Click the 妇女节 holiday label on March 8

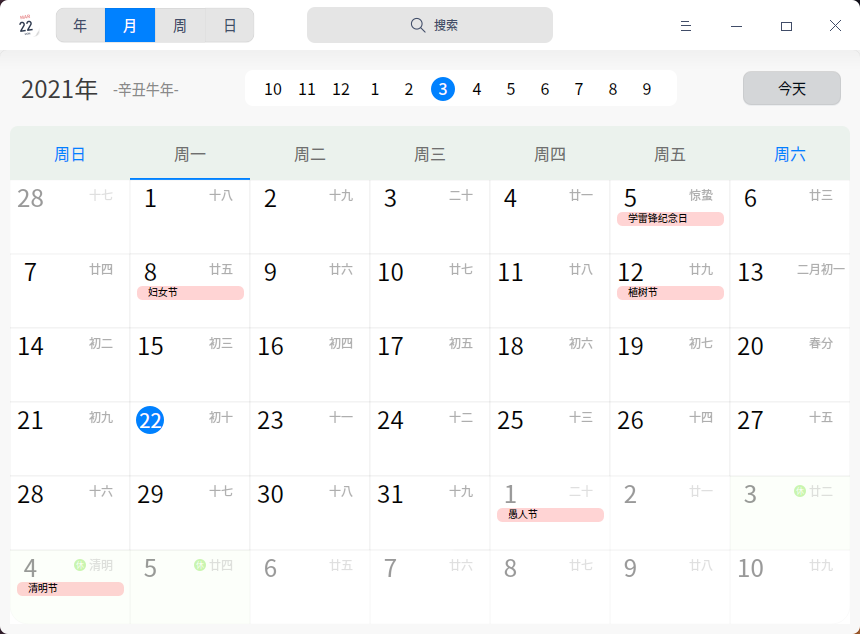coord(189,293)
